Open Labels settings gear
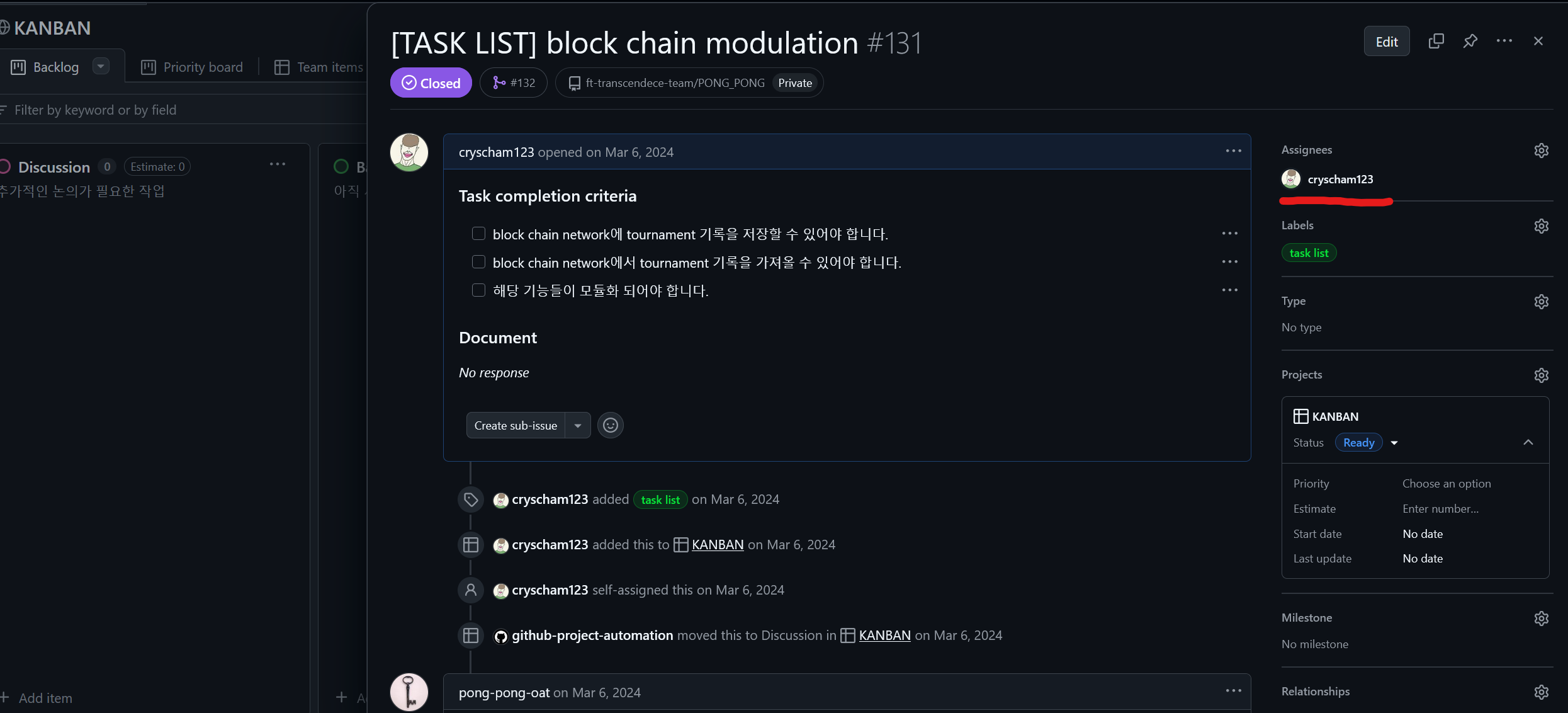The image size is (1568, 713). [x=1541, y=226]
